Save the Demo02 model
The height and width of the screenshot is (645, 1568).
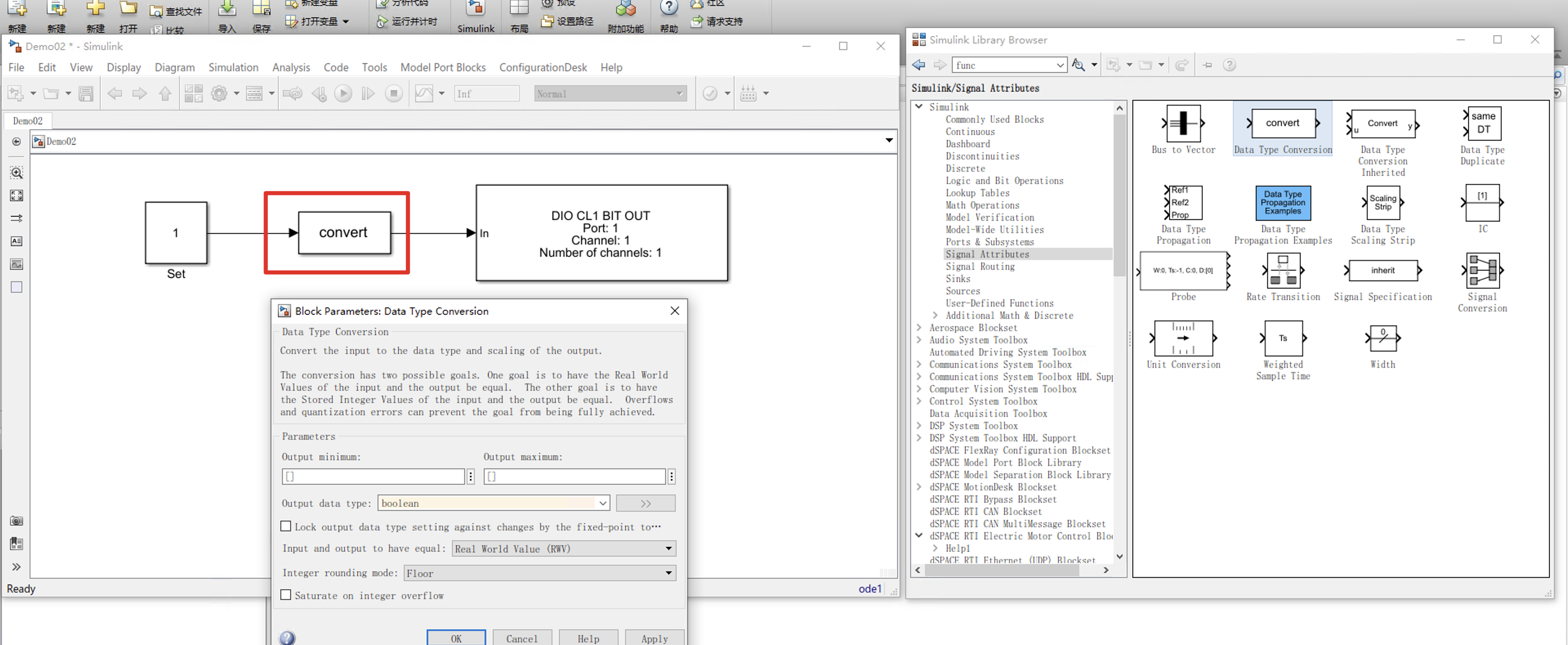(86, 93)
